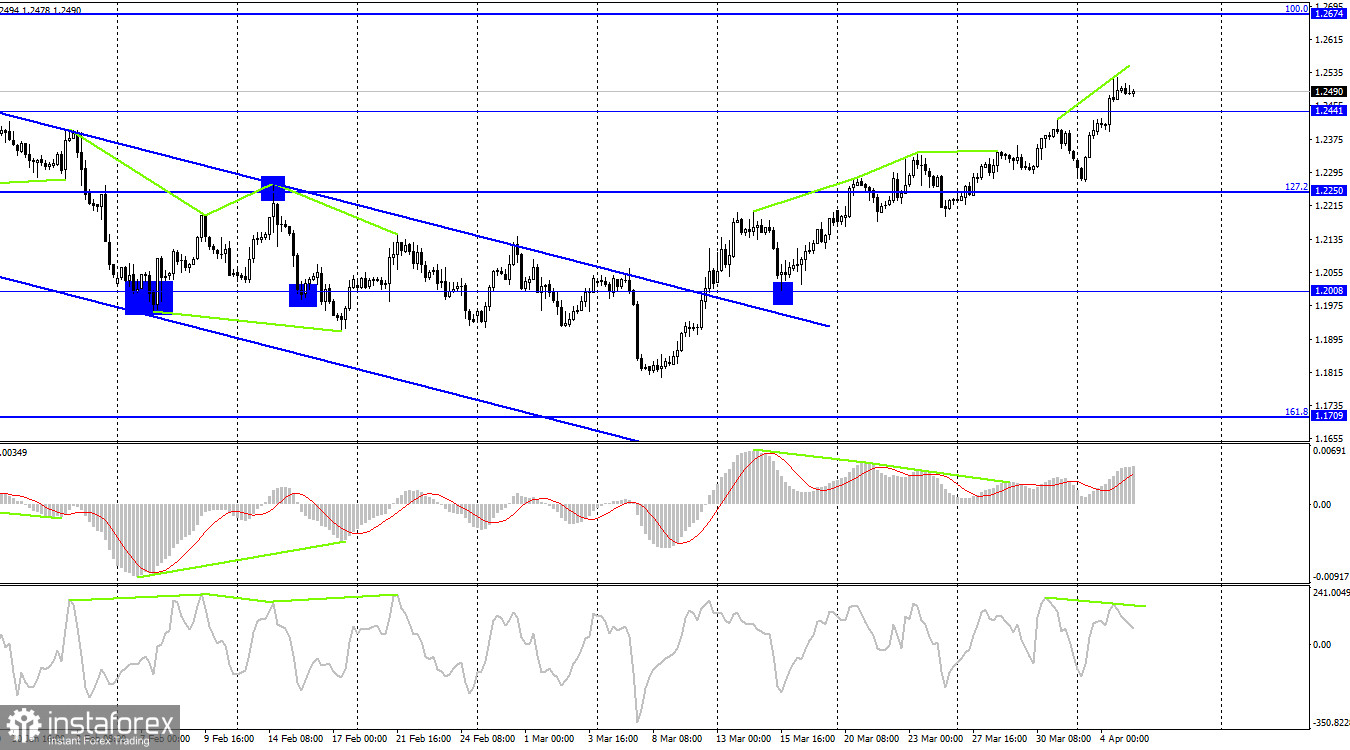Image resolution: width=1350 pixels, height=750 pixels.
Task: Click the 1 Mar 00:00 time label
Action: pyautogui.click(x=549, y=739)
